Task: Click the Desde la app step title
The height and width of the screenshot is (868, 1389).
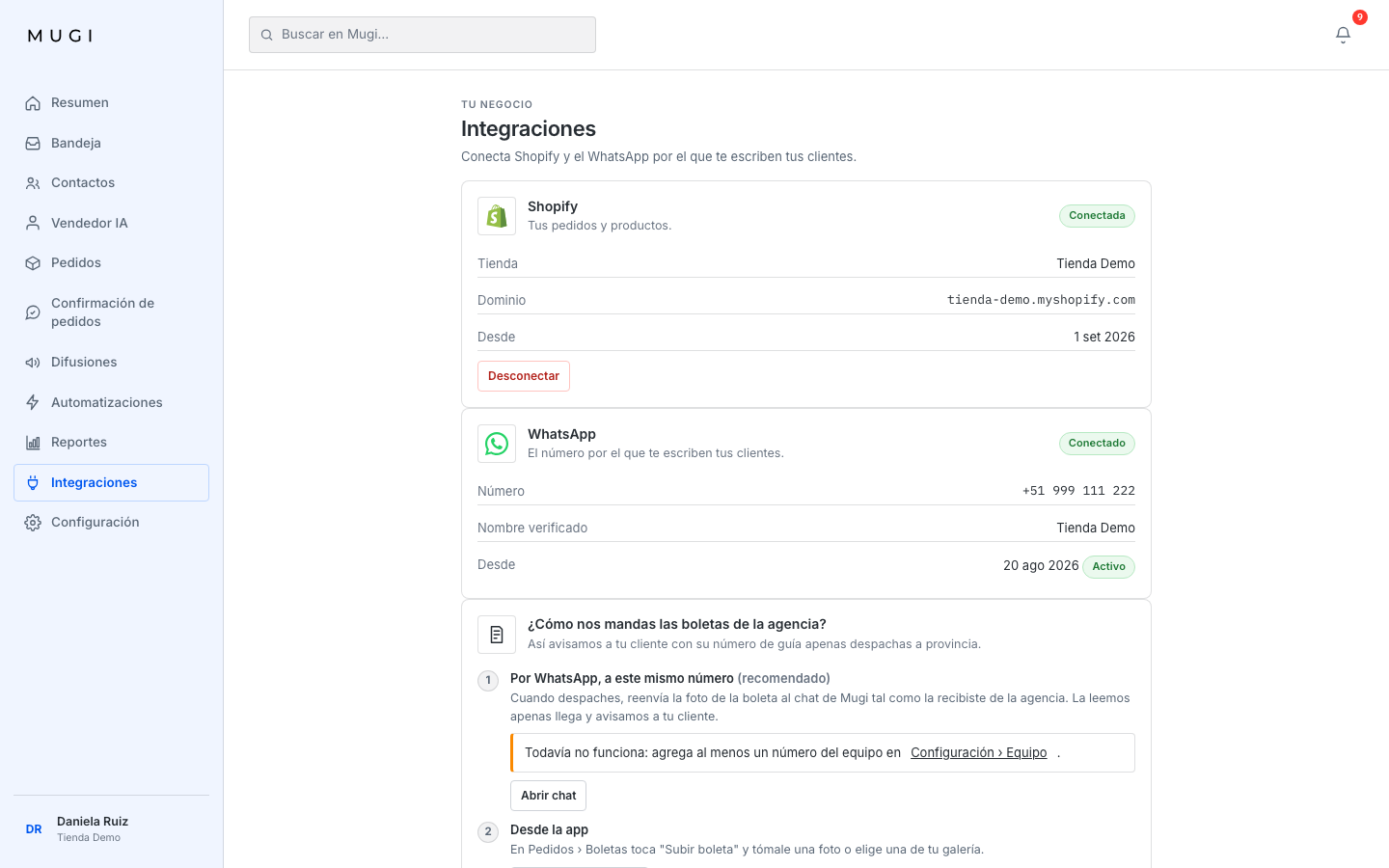Action: [x=549, y=830]
